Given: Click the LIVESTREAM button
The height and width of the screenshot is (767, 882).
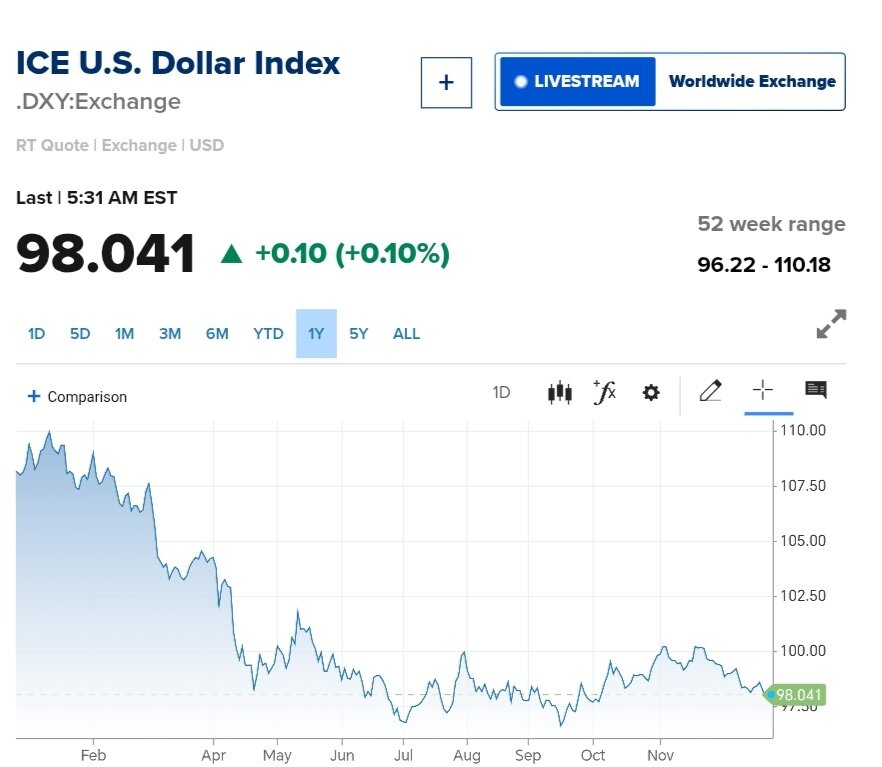Looking at the screenshot, I should (576, 82).
